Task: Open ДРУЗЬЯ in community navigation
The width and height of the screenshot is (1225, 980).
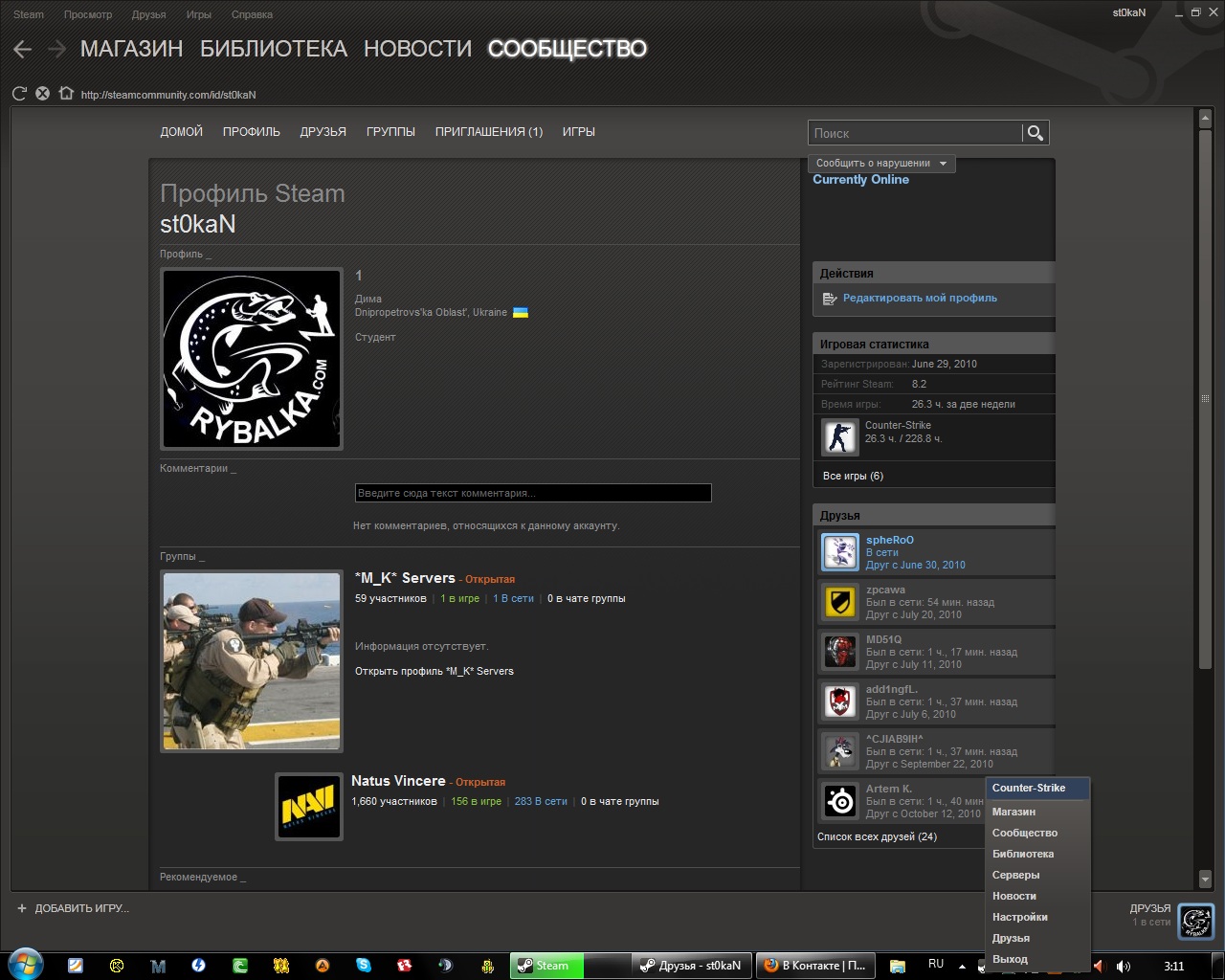Action: [x=323, y=132]
